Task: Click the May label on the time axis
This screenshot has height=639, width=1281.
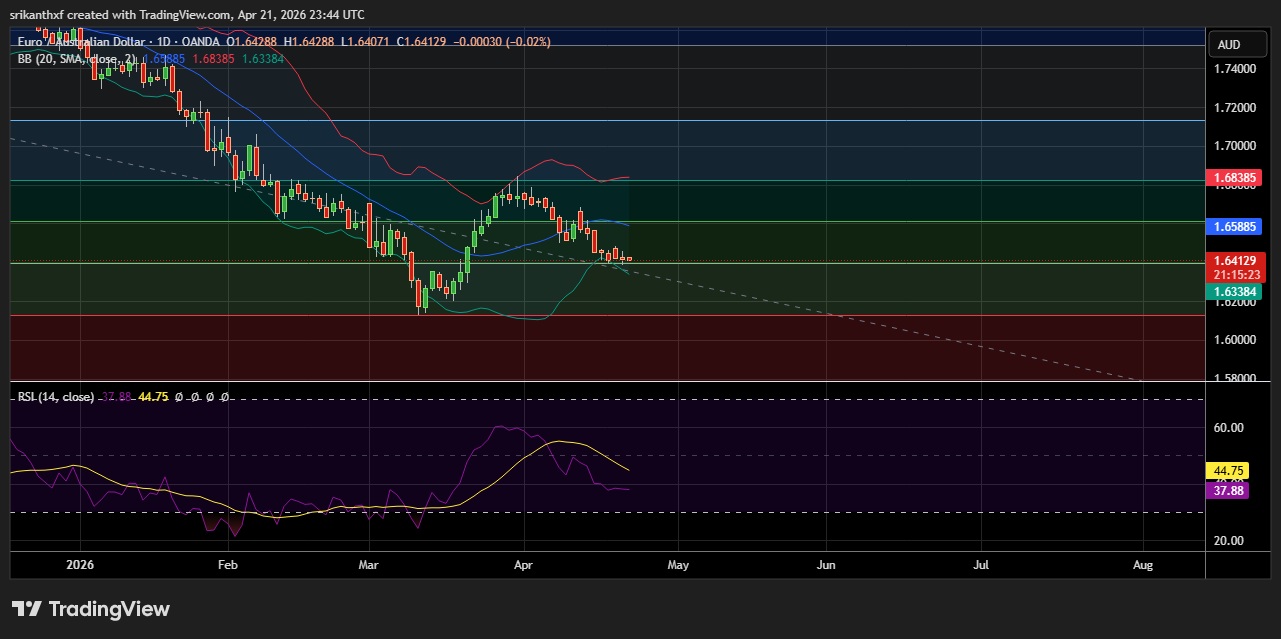Action: click(678, 565)
